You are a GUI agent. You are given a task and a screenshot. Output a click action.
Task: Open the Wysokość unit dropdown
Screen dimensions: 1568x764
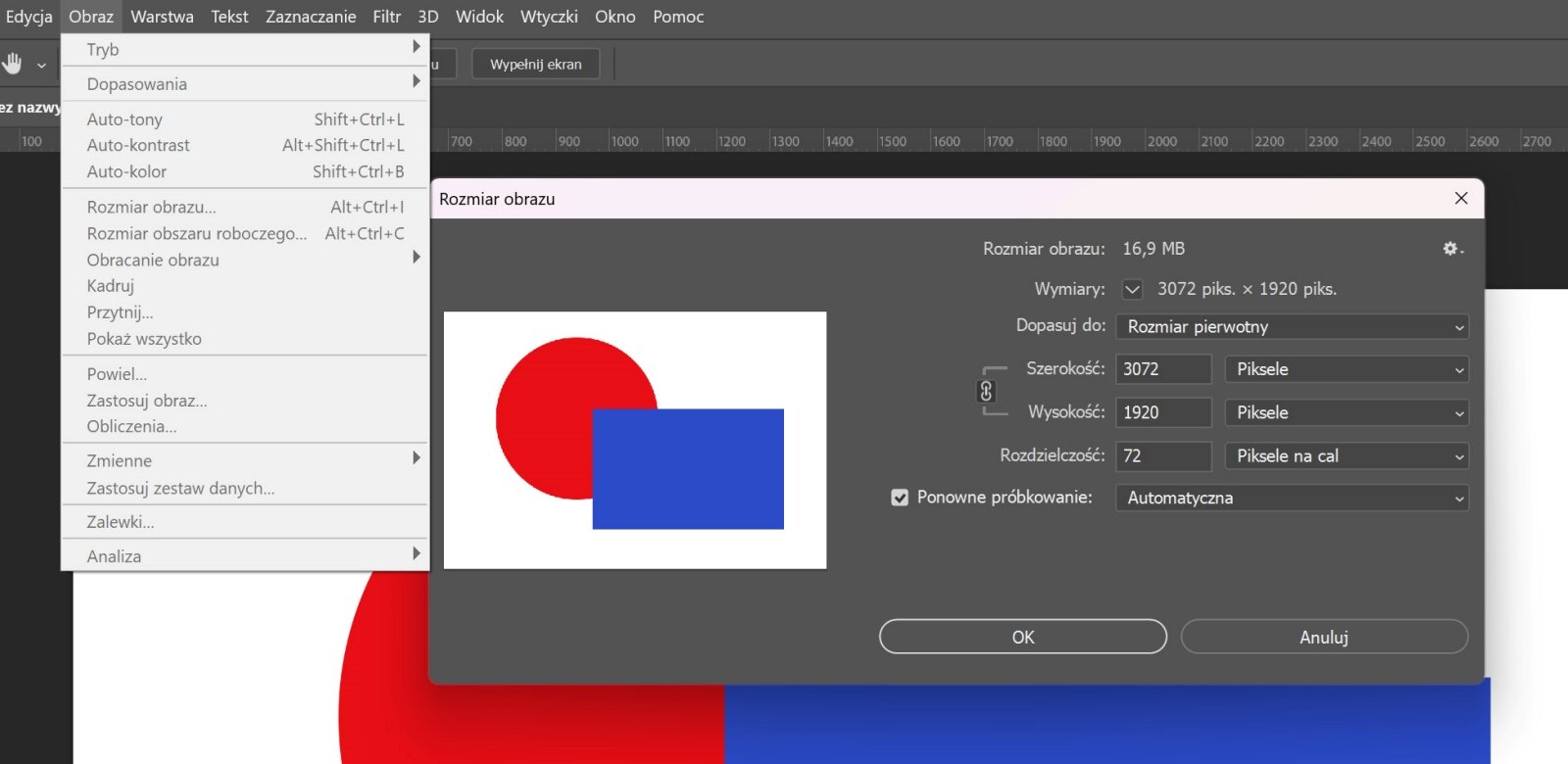tap(1347, 412)
